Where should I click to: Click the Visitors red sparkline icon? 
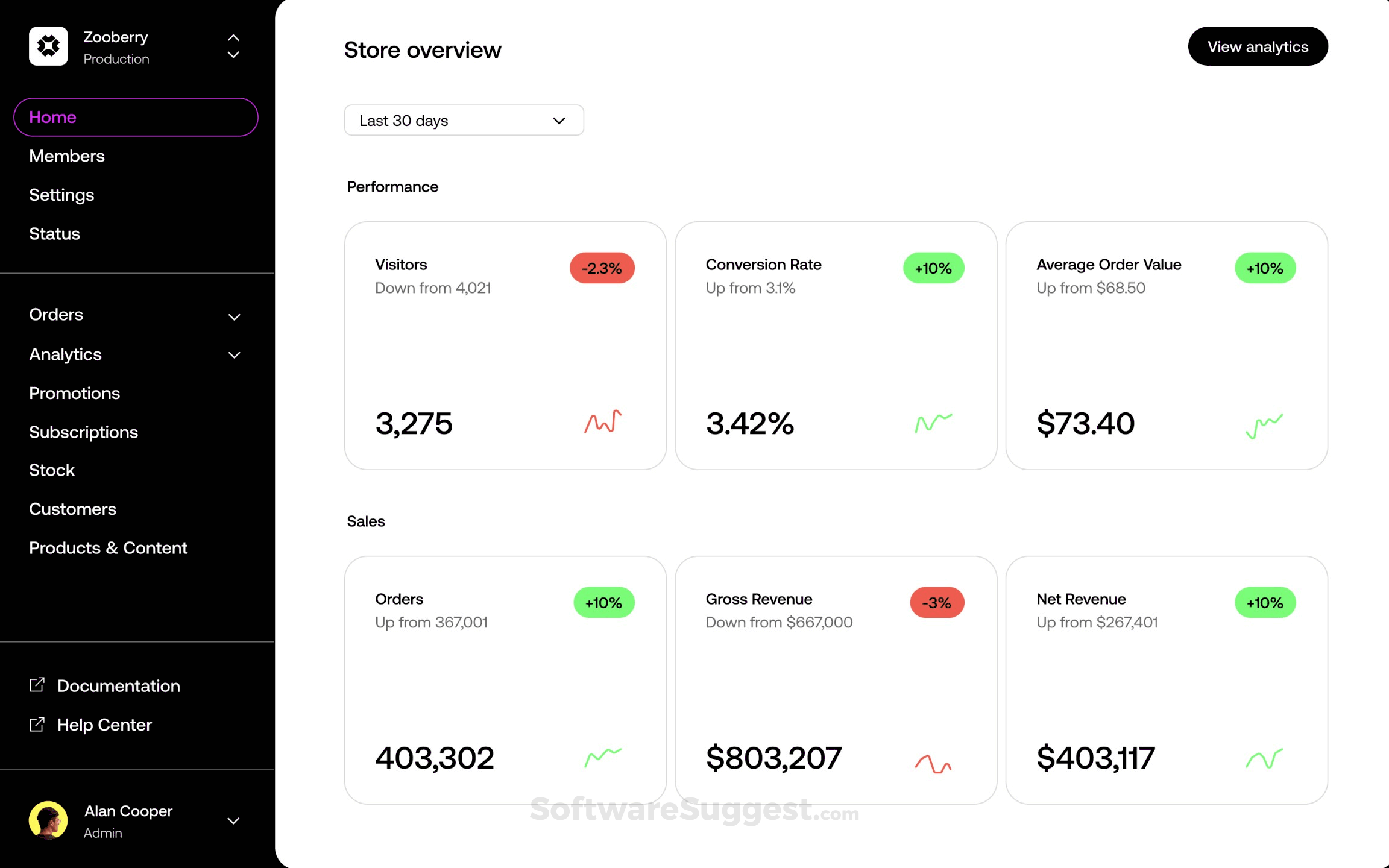(602, 422)
